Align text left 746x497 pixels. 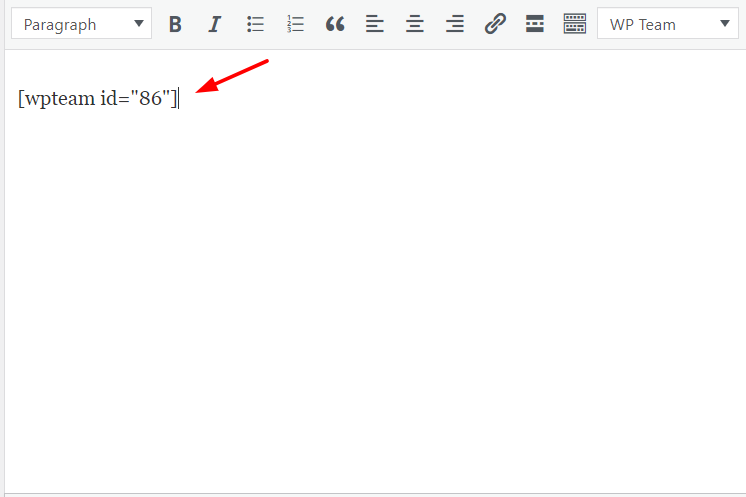click(x=375, y=24)
